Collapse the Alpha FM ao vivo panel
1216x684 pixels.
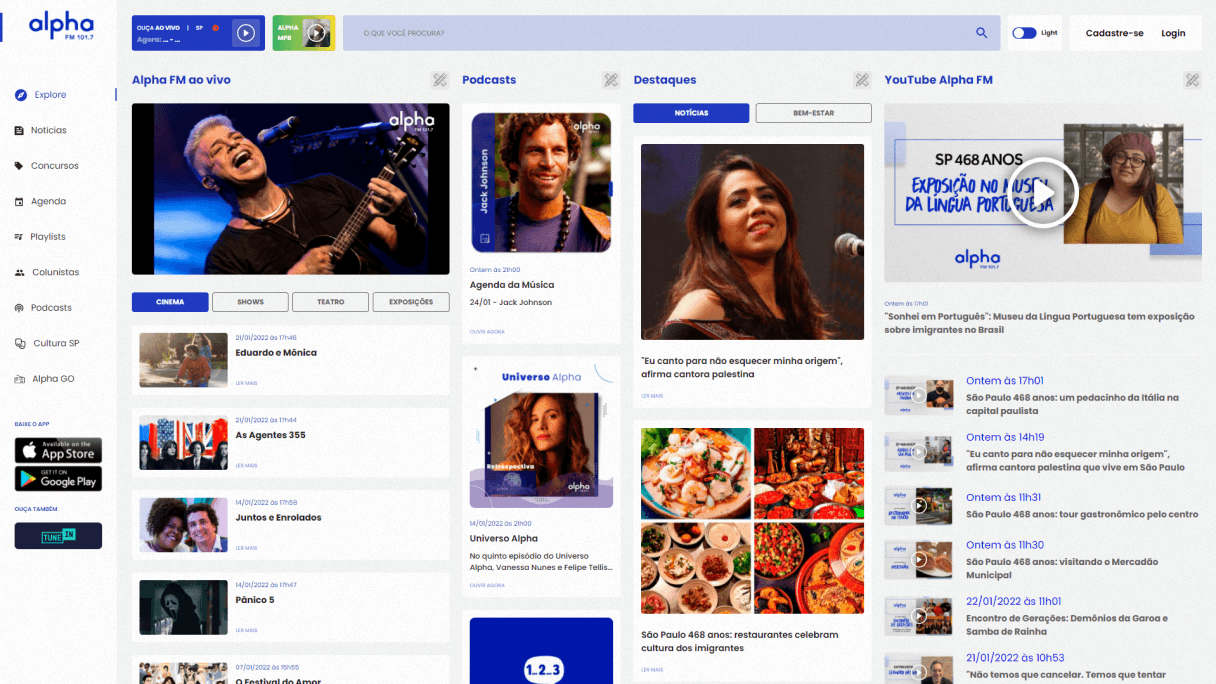click(439, 80)
